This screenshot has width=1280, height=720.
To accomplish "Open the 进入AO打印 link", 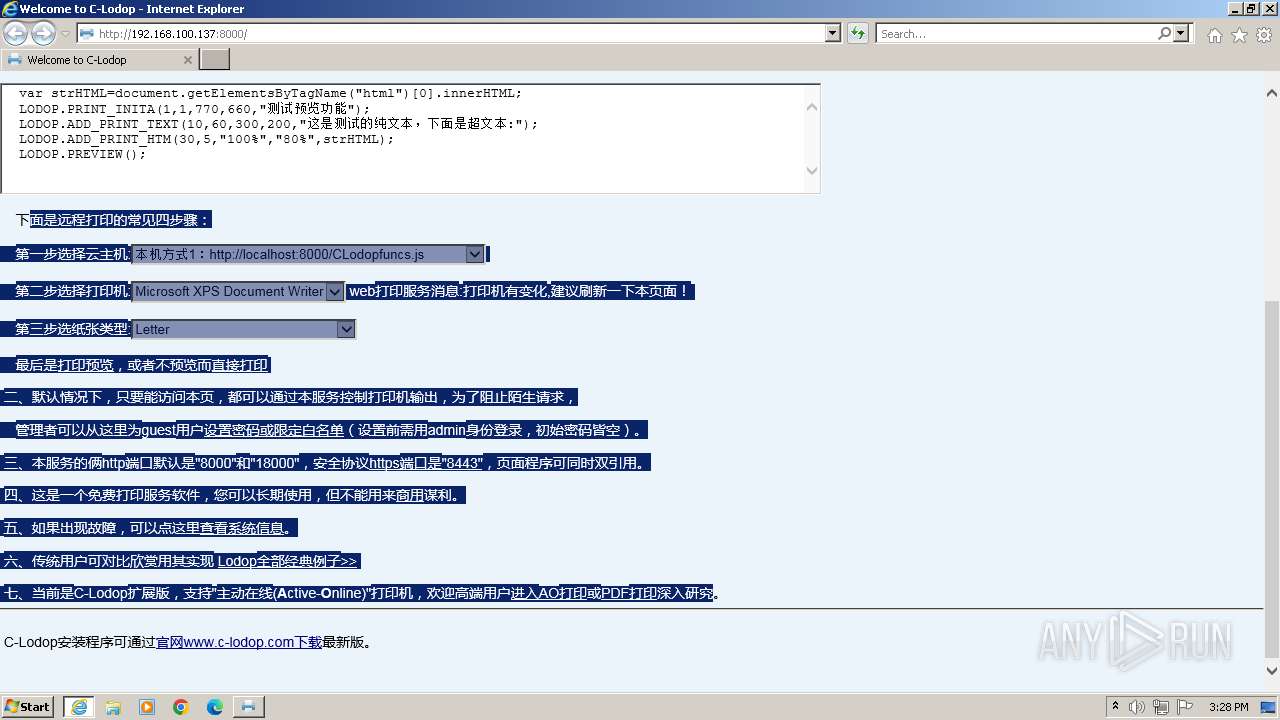I will [x=549, y=593].
